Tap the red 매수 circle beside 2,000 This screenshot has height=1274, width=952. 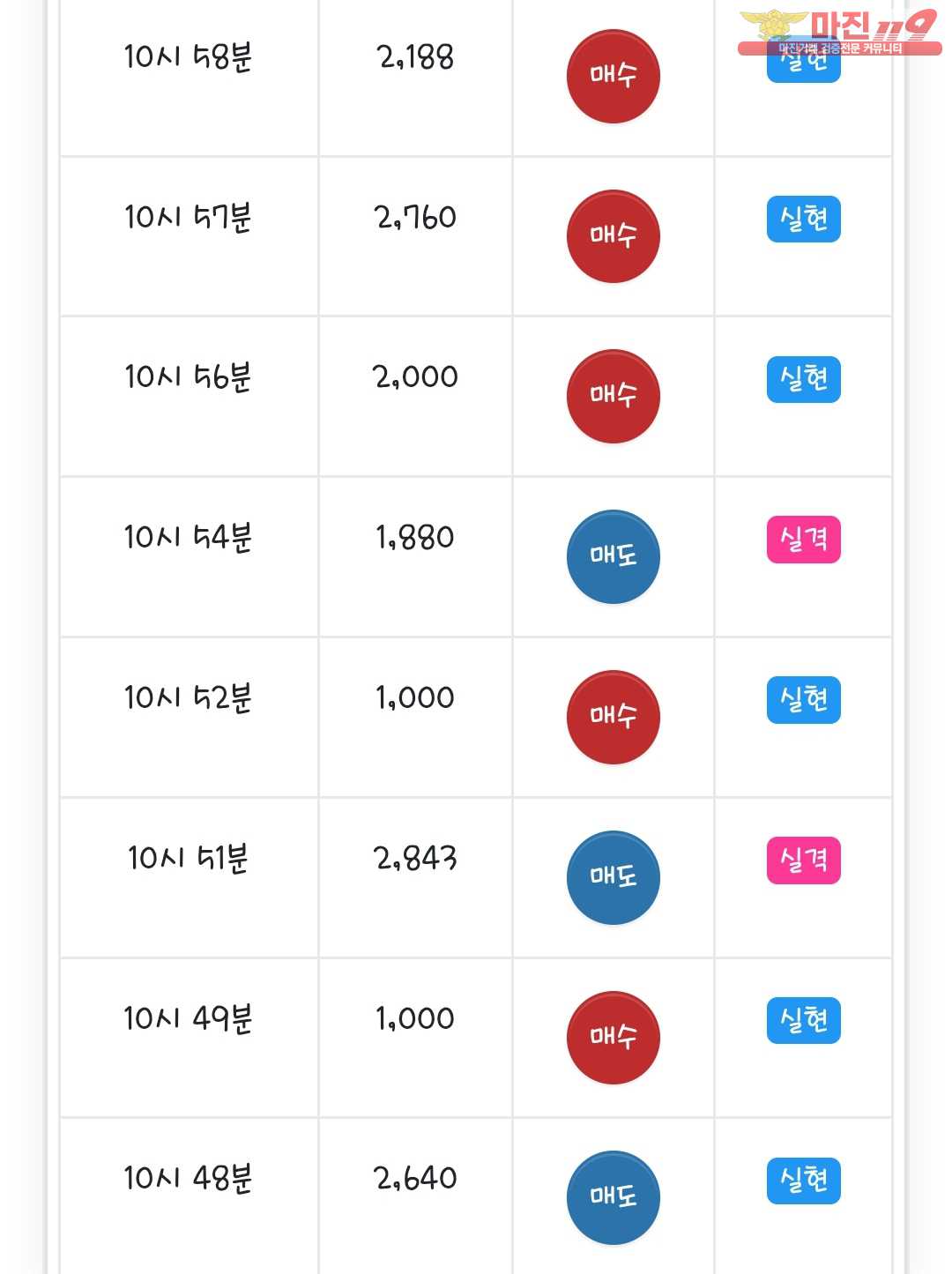613,396
